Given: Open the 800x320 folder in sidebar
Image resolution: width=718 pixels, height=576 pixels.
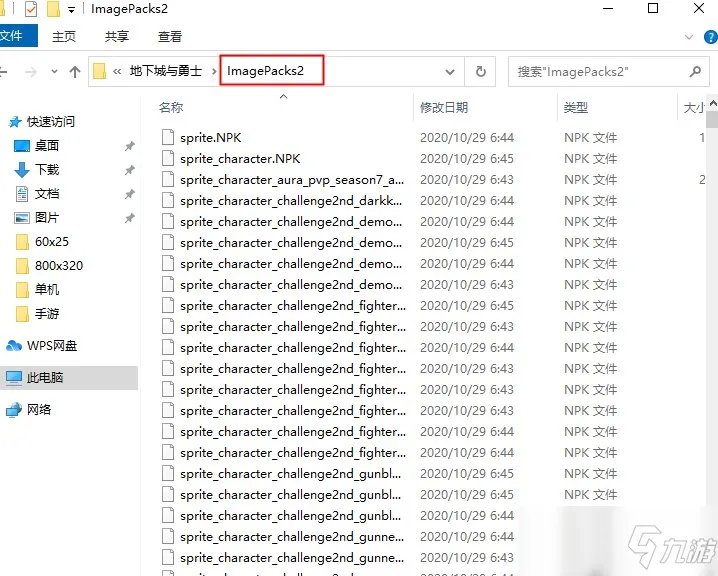Looking at the screenshot, I should pyautogui.click(x=59, y=266).
